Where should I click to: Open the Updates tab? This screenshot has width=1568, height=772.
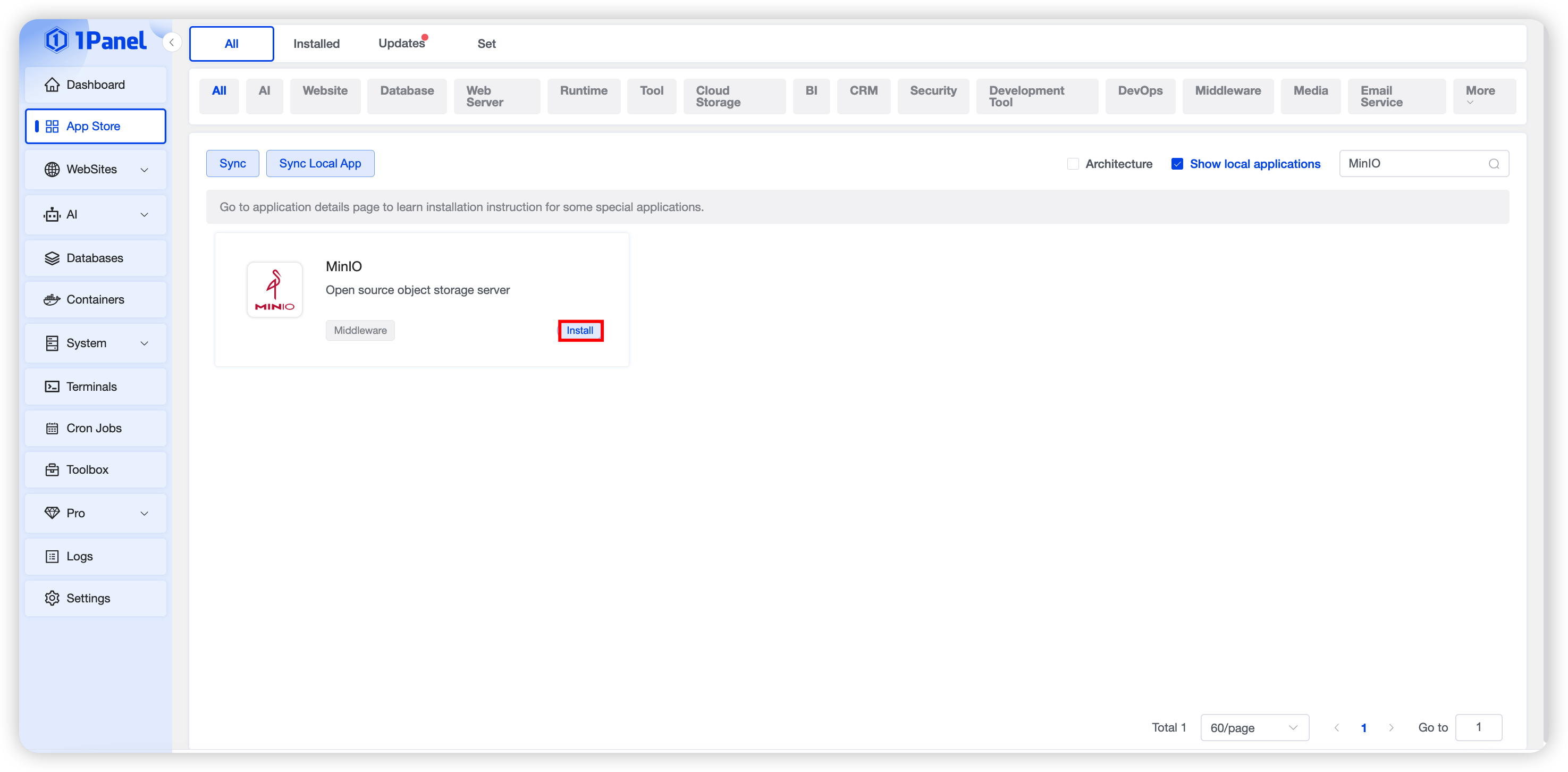tap(401, 44)
